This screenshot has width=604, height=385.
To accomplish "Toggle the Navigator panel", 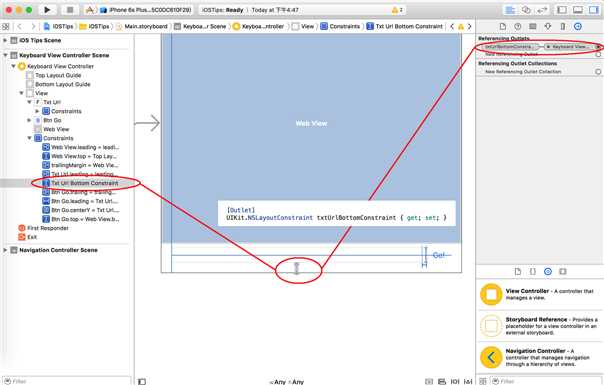I will 562,10.
